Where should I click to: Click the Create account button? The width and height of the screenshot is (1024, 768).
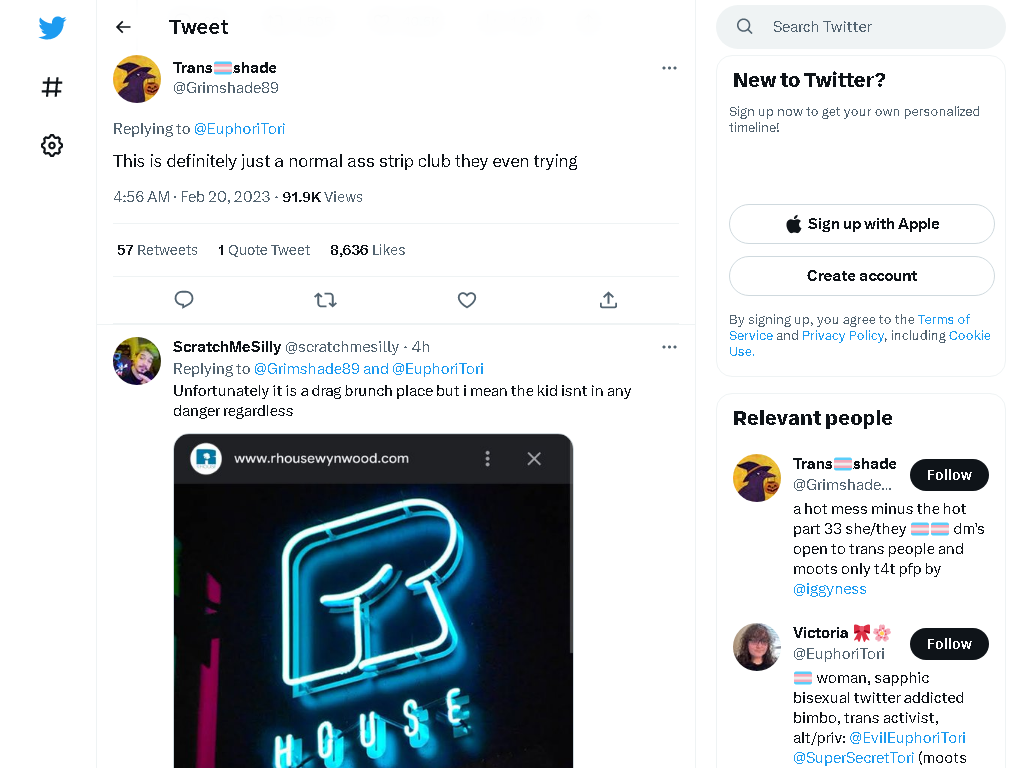tap(862, 276)
